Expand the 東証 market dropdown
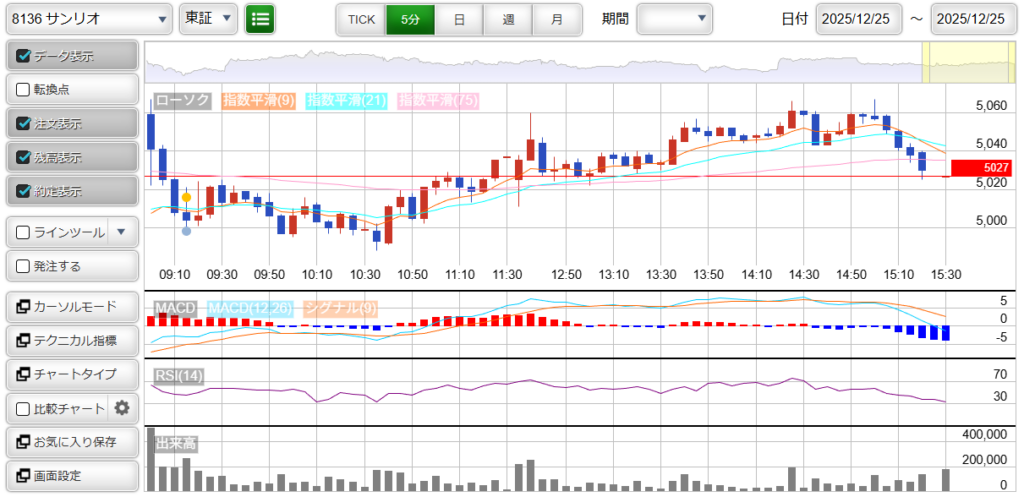 coord(209,18)
